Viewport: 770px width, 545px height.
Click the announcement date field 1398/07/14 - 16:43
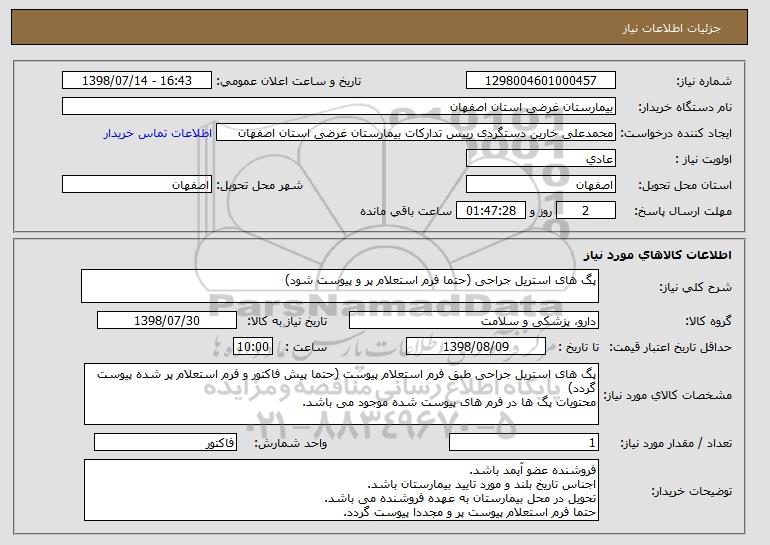point(137,81)
